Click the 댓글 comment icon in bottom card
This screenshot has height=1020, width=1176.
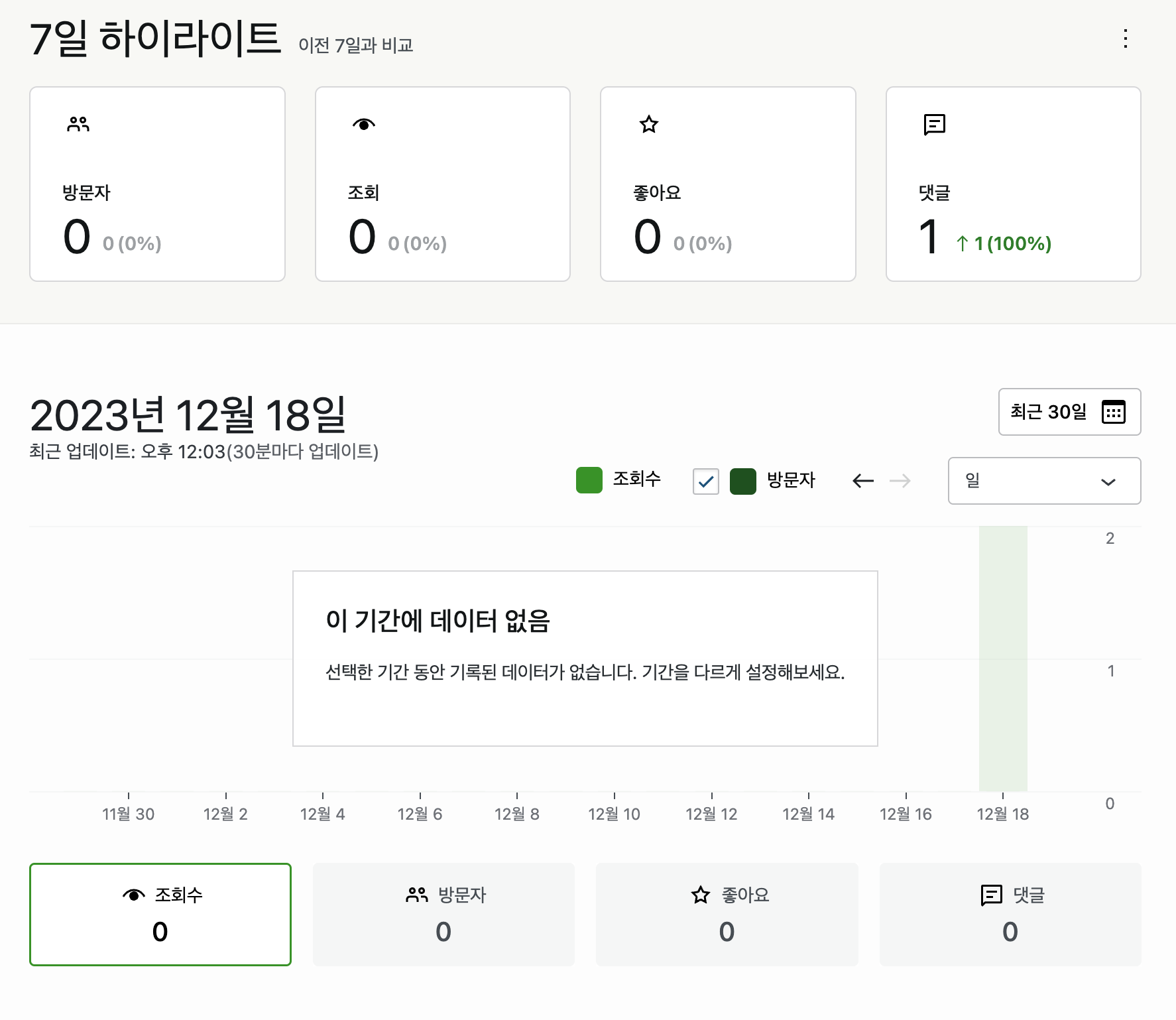[x=990, y=894]
